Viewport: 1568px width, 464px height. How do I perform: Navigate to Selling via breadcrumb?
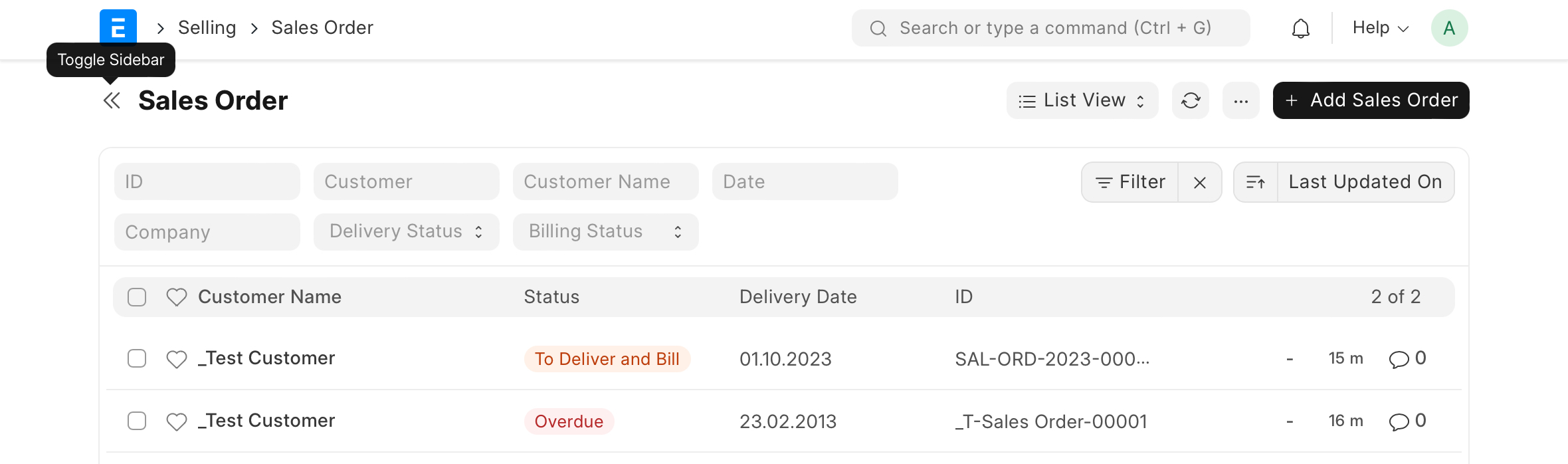click(x=206, y=27)
